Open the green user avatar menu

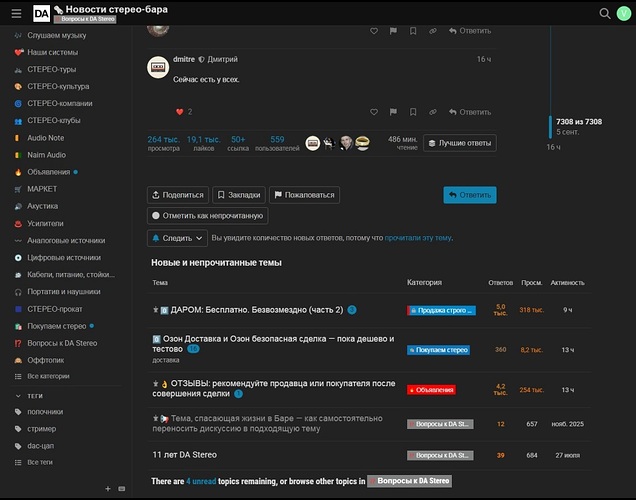624,13
